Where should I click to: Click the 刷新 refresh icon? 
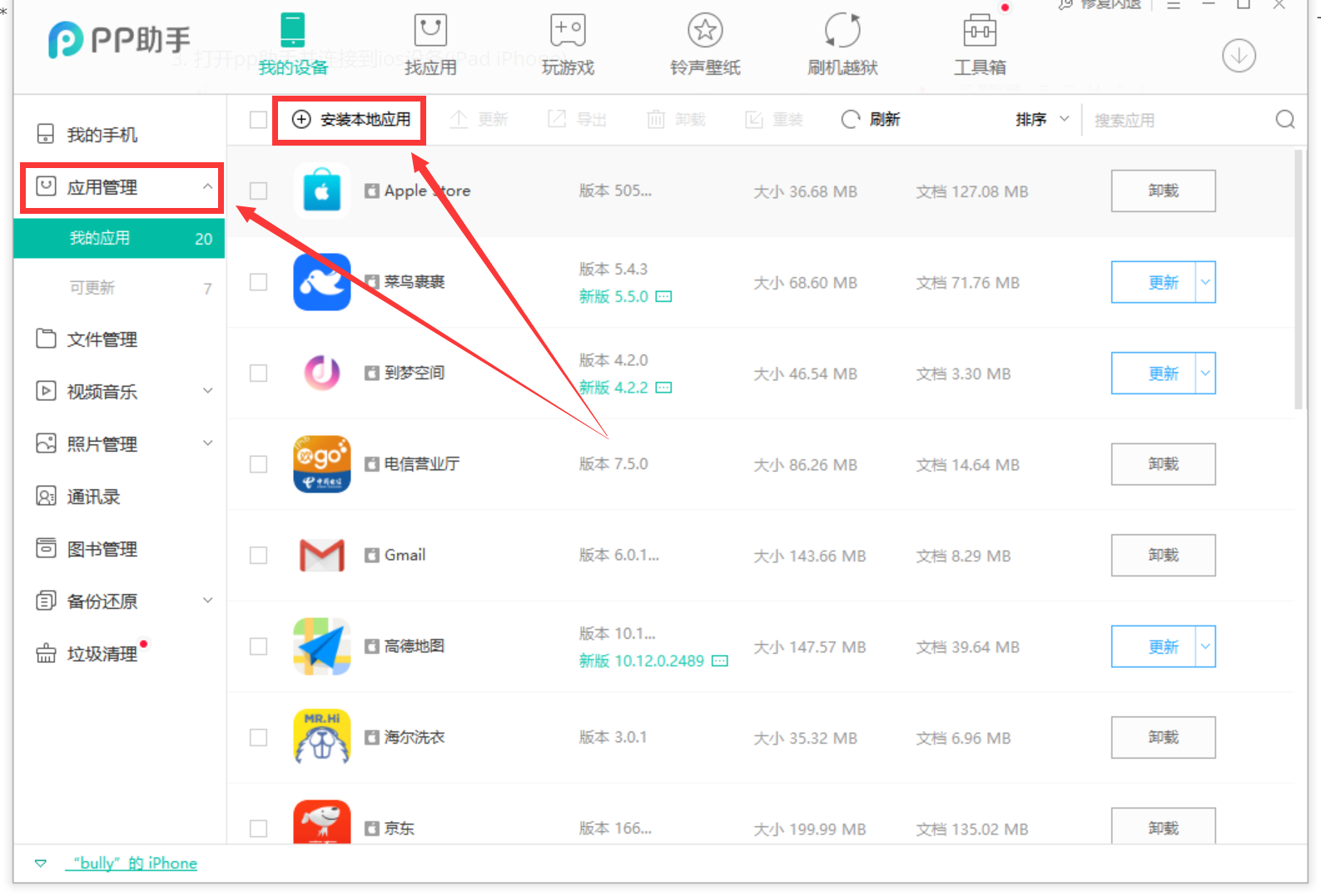850,120
